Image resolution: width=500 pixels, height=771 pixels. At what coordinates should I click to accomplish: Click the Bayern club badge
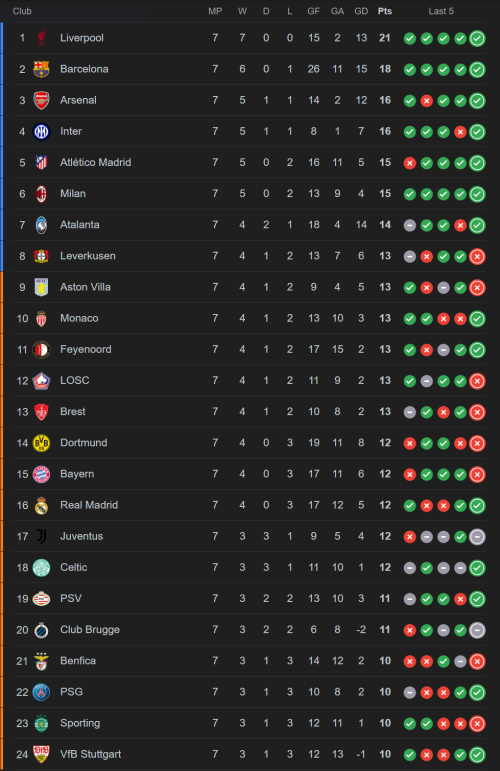41,474
